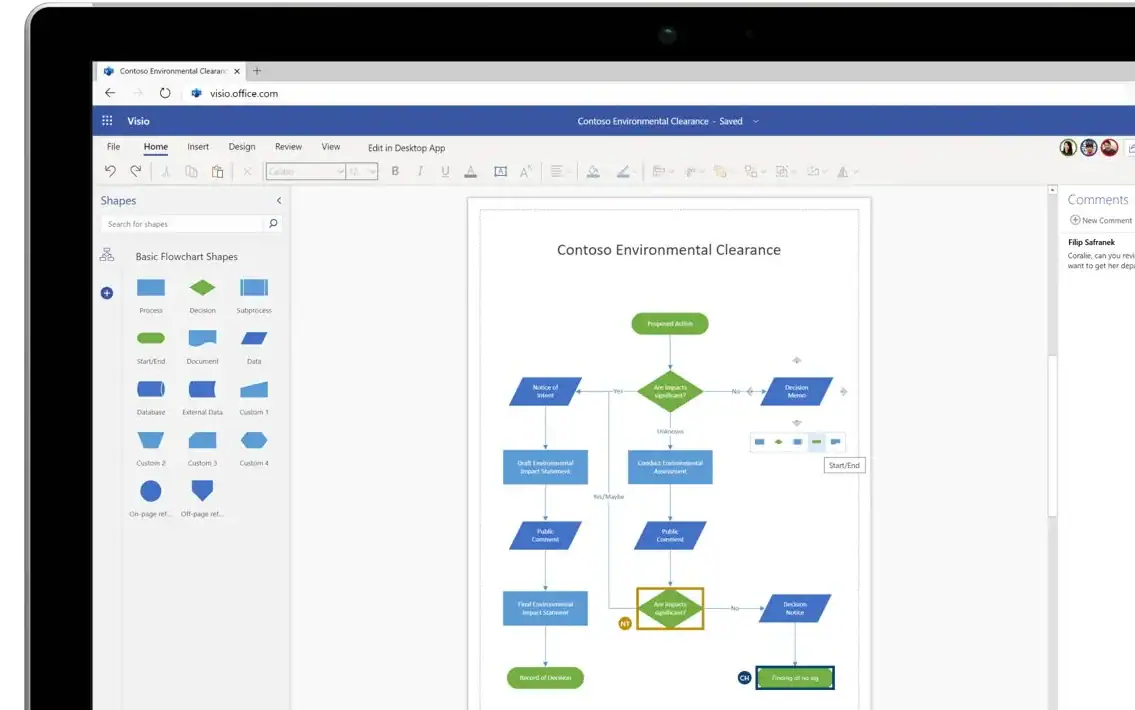
Task: Toggle Italic text style
Action: coord(420,172)
